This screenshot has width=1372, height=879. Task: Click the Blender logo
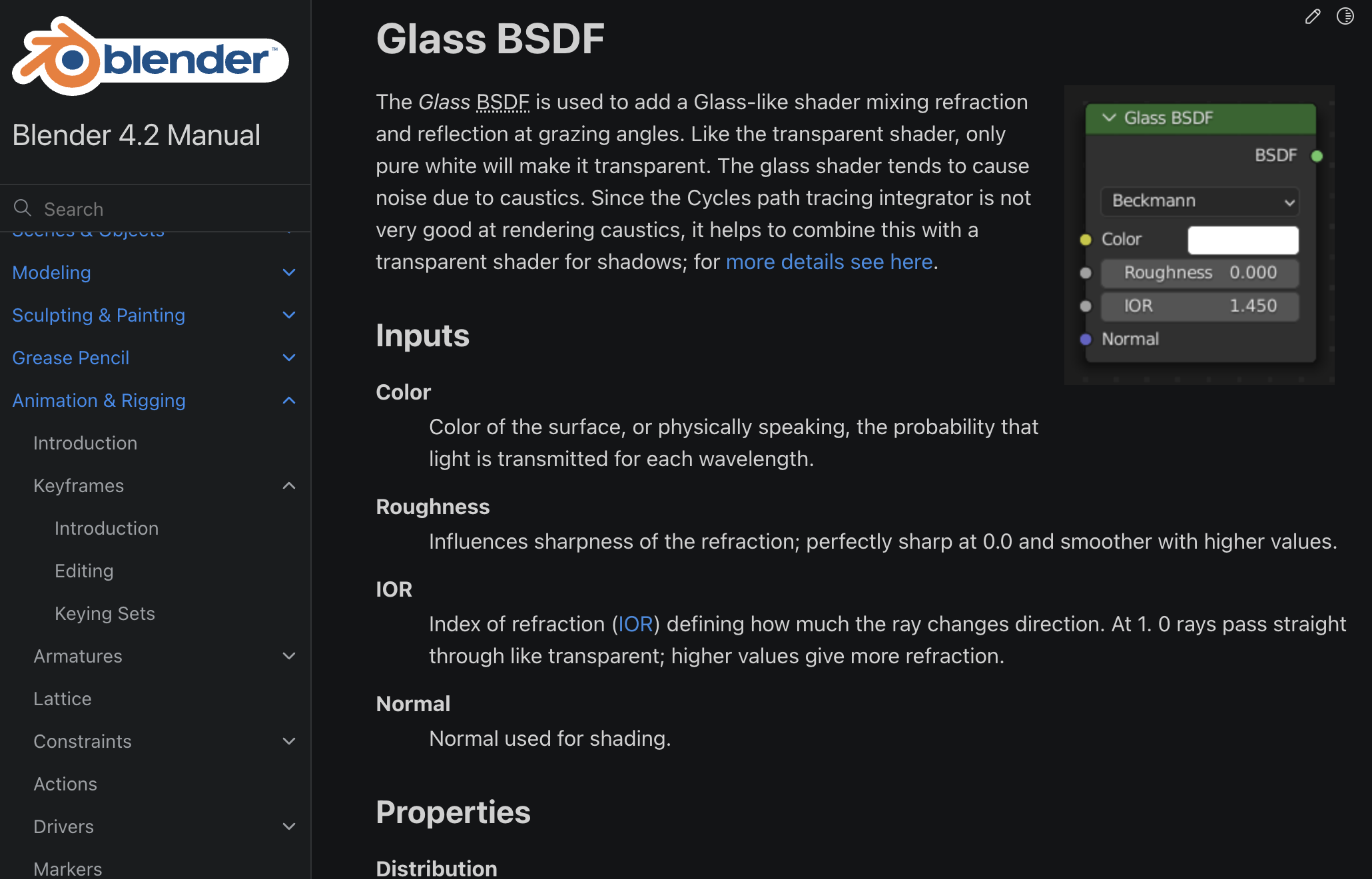150,57
